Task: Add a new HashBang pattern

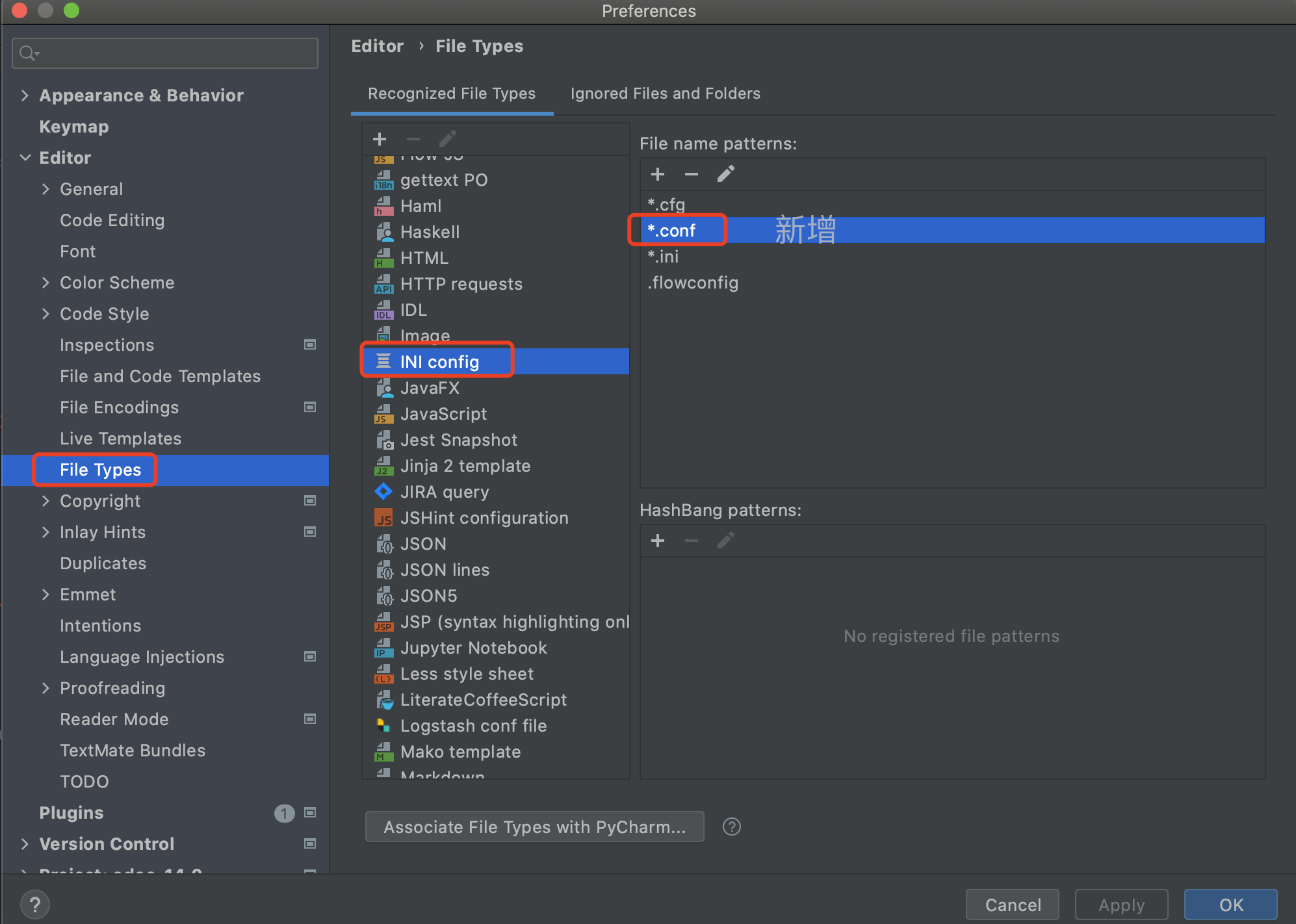Action: [x=658, y=540]
